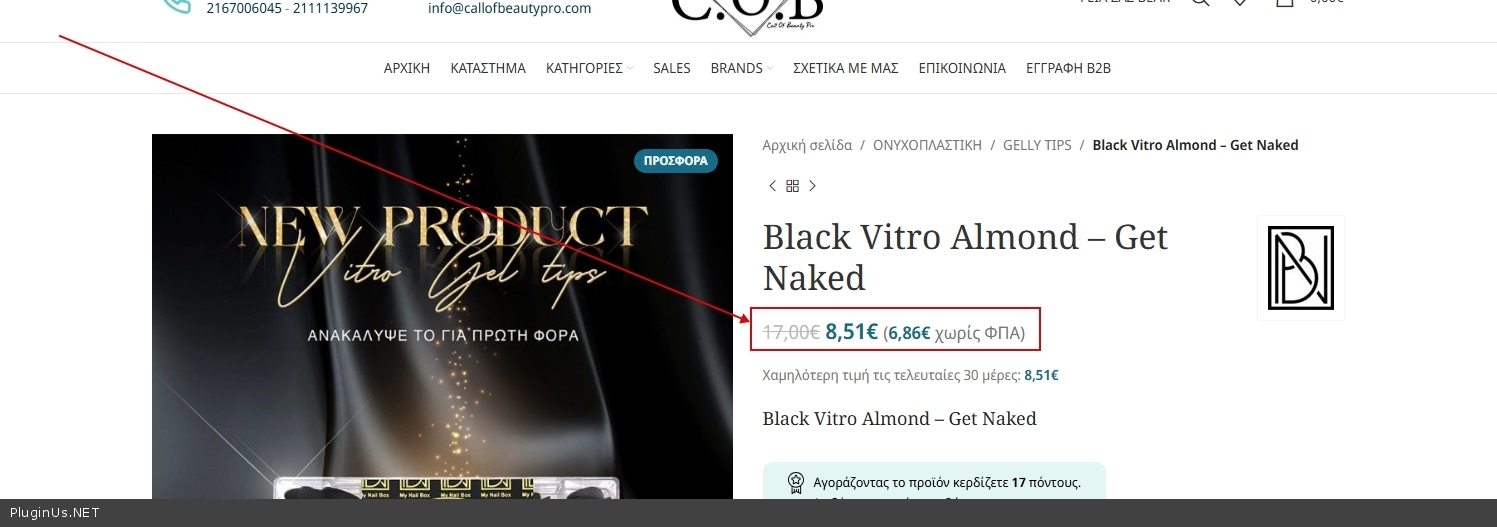Image resolution: width=1497 pixels, height=527 pixels.
Task: Open the back-to-products grid icon
Action: (792, 186)
